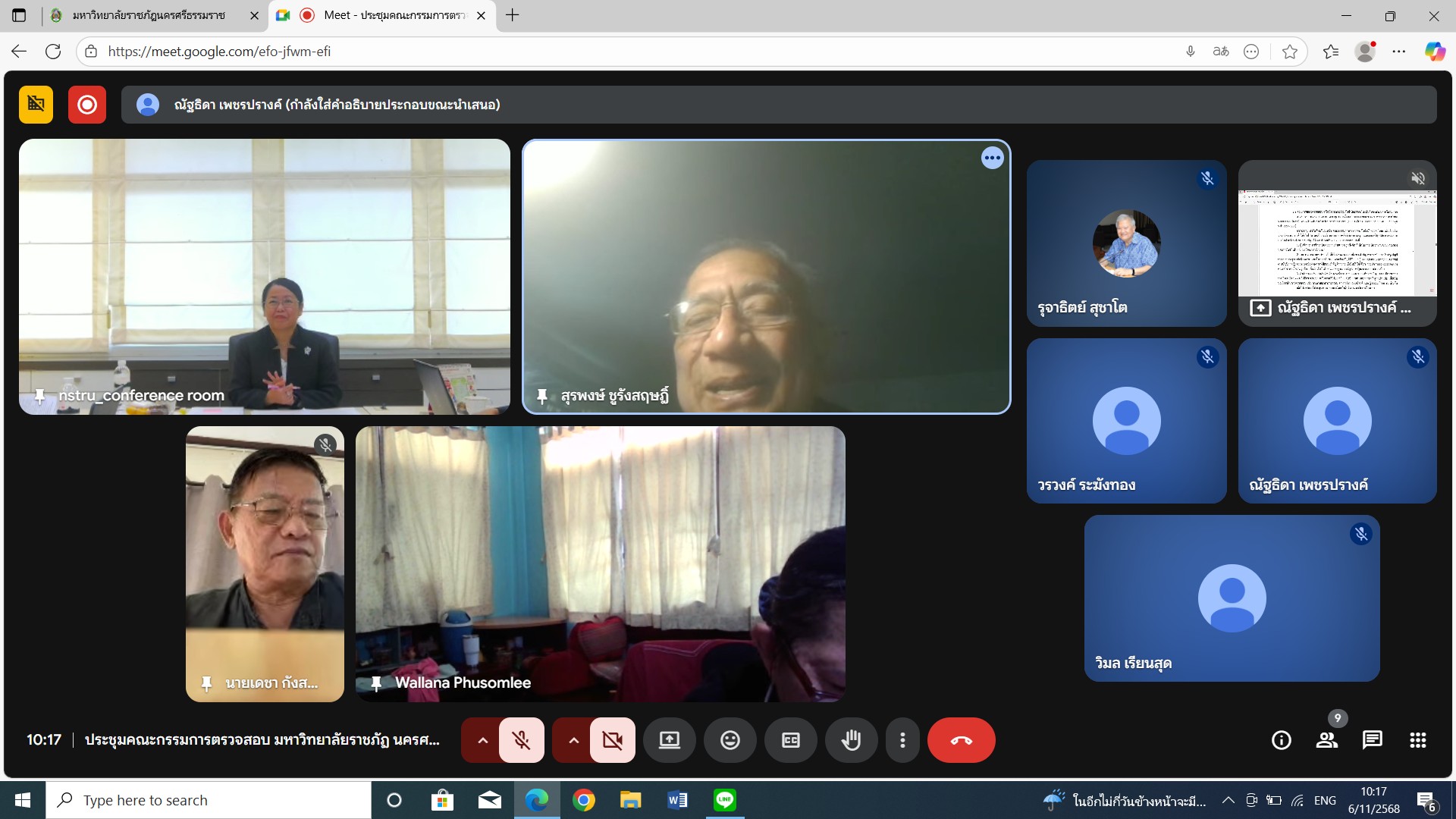Image resolution: width=1456 pixels, height=819 pixels.
Task: Click the red leave call button
Action: 961,740
